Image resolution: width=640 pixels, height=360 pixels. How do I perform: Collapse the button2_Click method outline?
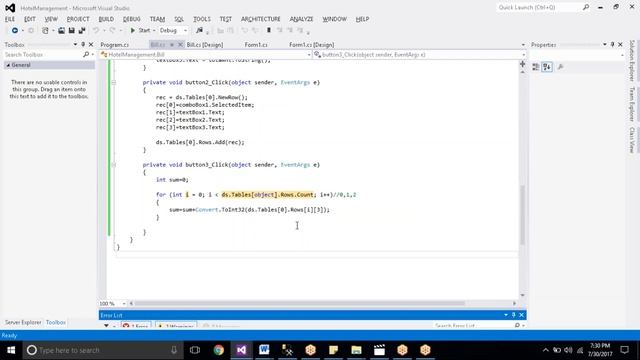[x=114, y=82]
